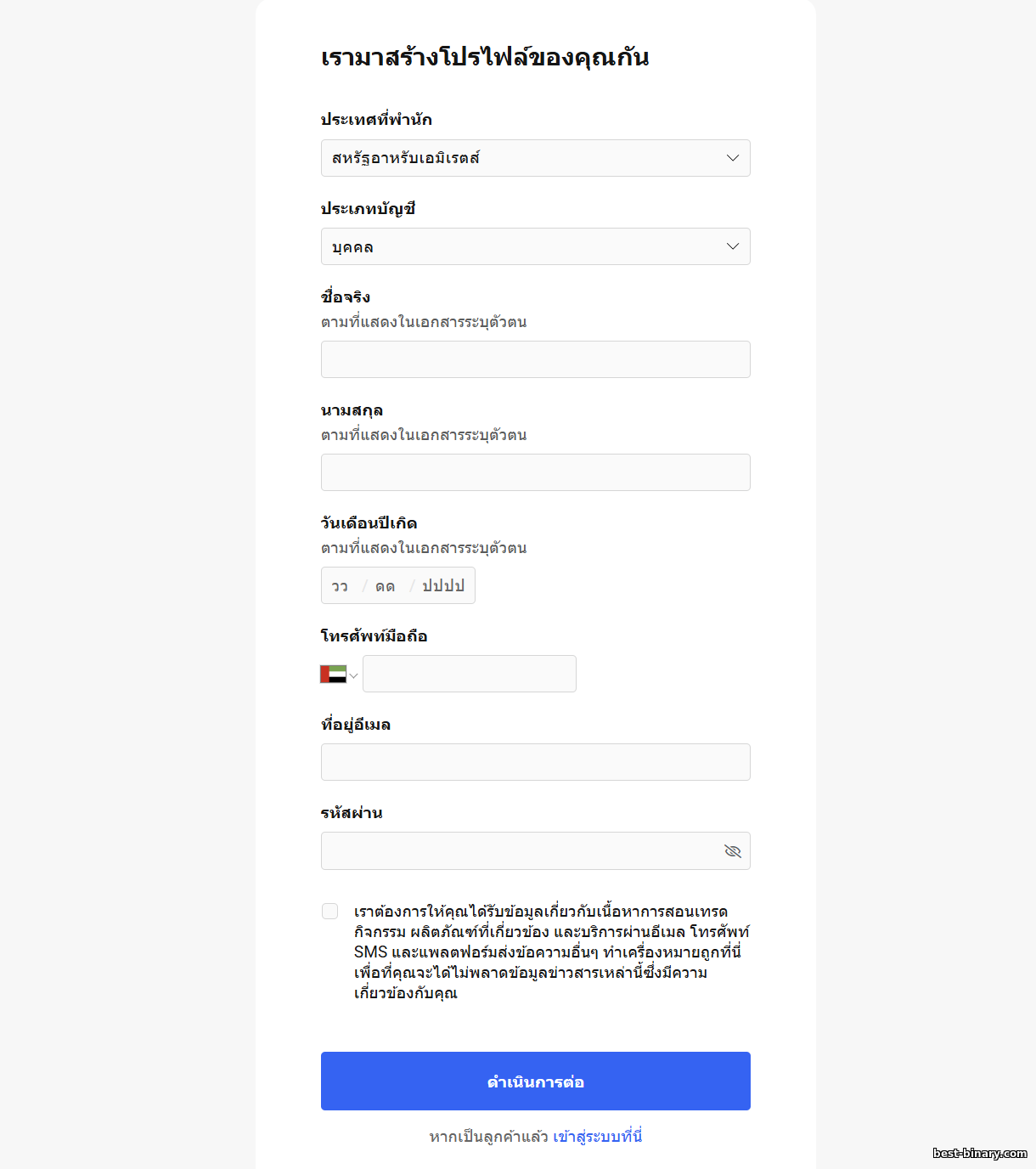Viewport: 1036px width, 1169px height.
Task: Click the blue continue button
Action: click(x=535, y=1081)
